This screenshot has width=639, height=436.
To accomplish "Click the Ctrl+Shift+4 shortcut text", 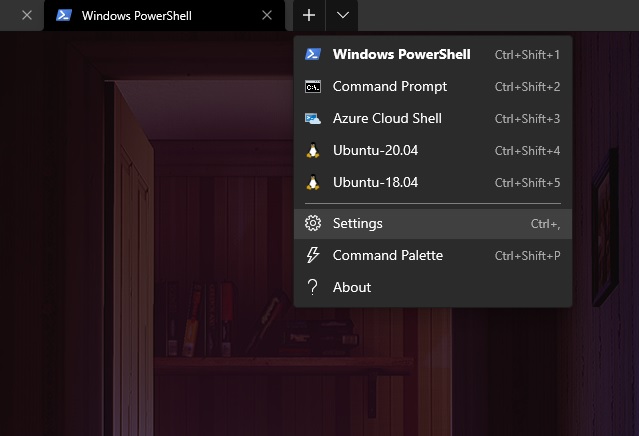I will point(527,151).
